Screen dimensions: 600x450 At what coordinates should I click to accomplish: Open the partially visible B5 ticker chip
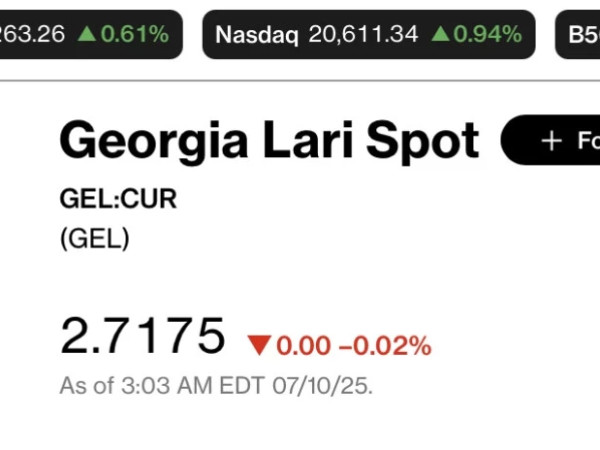pyautogui.click(x=577, y=34)
